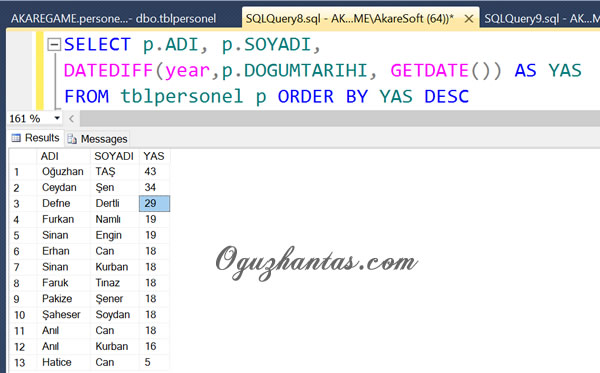Click the ADI column header
Image resolution: width=600 pixels, height=373 pixels.
(64, 156)
